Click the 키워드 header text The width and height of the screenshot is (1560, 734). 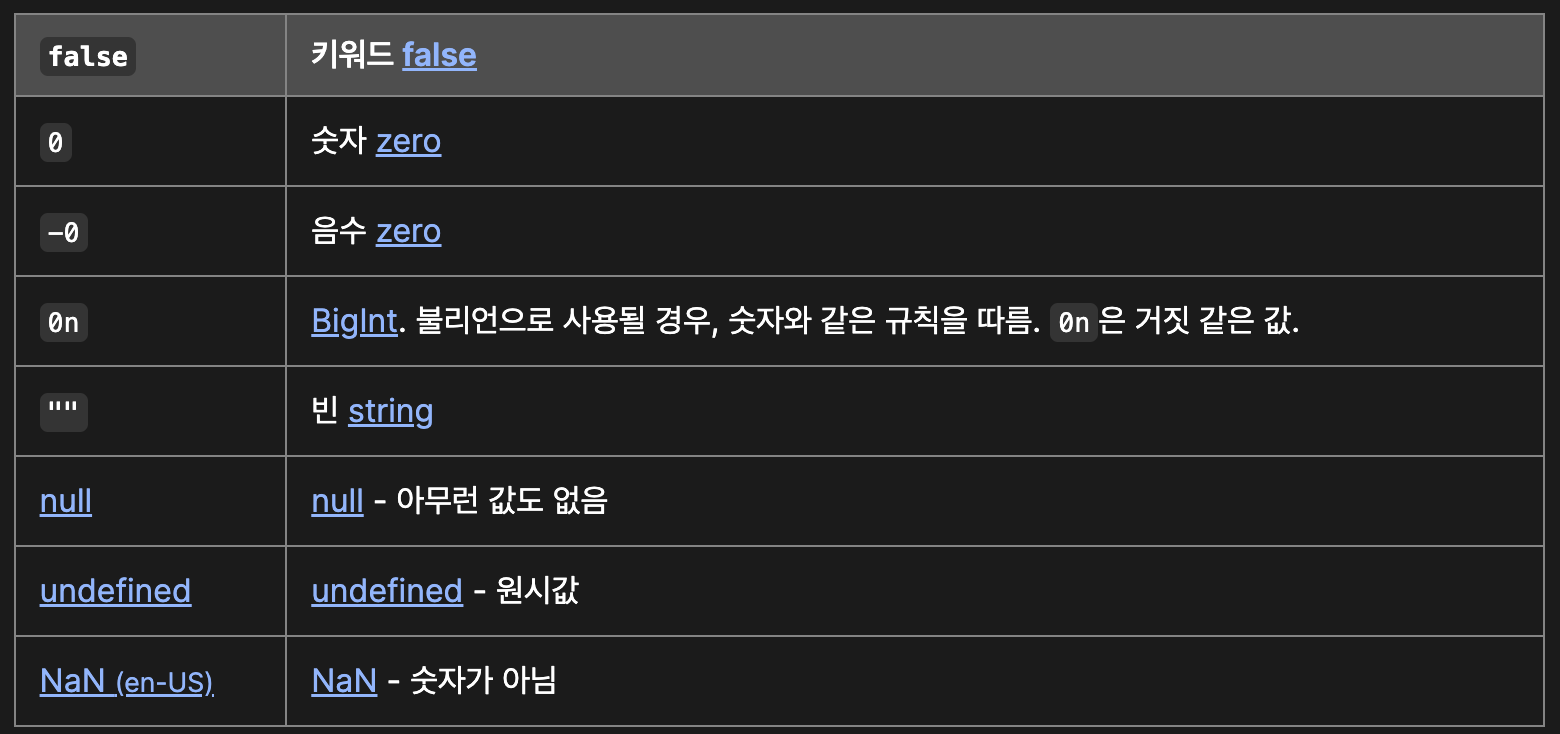tap(352, 55)
